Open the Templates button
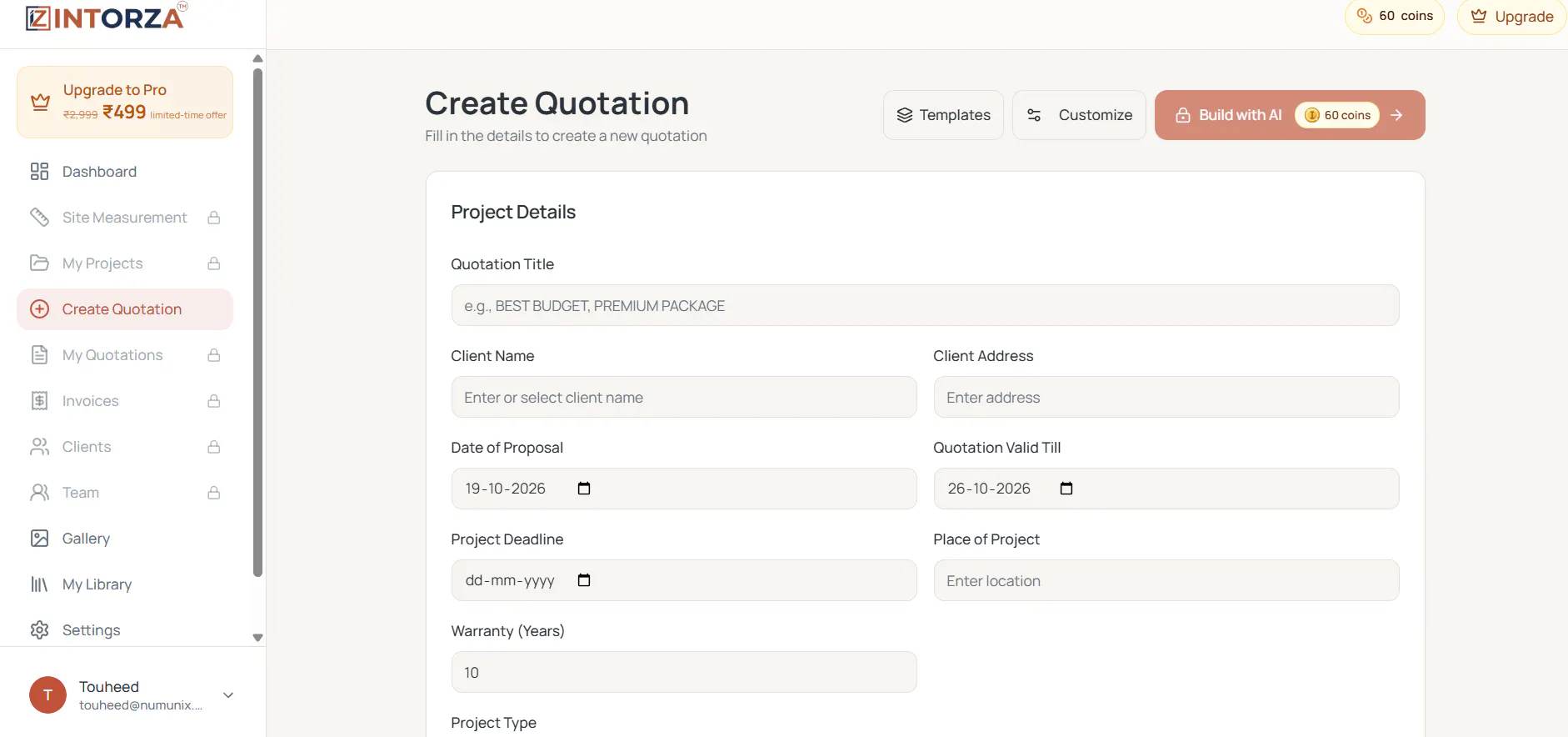The width and height of the screenshot is (1568, 737). 943,115
